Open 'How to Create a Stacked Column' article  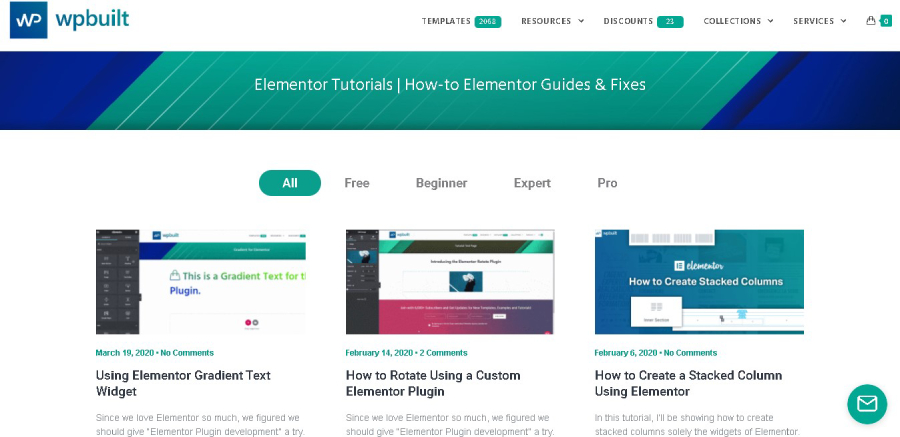(x=688, y=384)
